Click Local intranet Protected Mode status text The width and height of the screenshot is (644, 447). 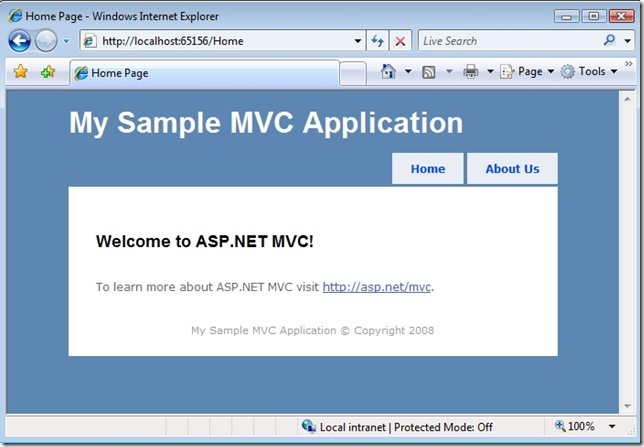point(406,427)
